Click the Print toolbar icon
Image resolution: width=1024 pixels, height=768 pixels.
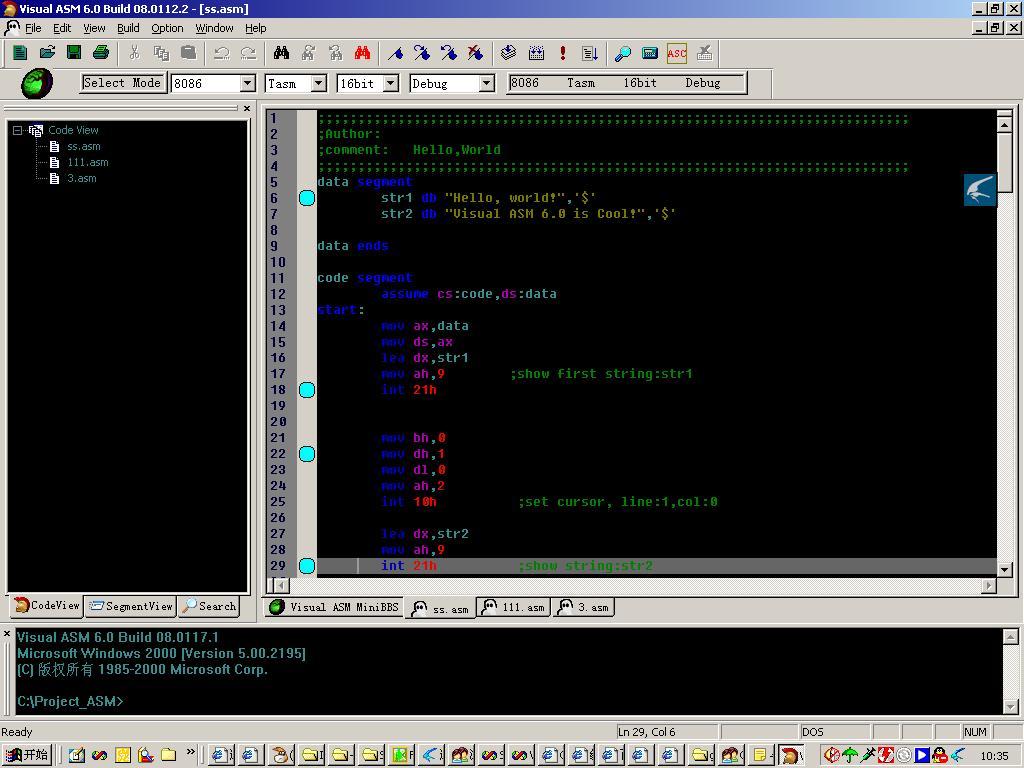[101, 53]
